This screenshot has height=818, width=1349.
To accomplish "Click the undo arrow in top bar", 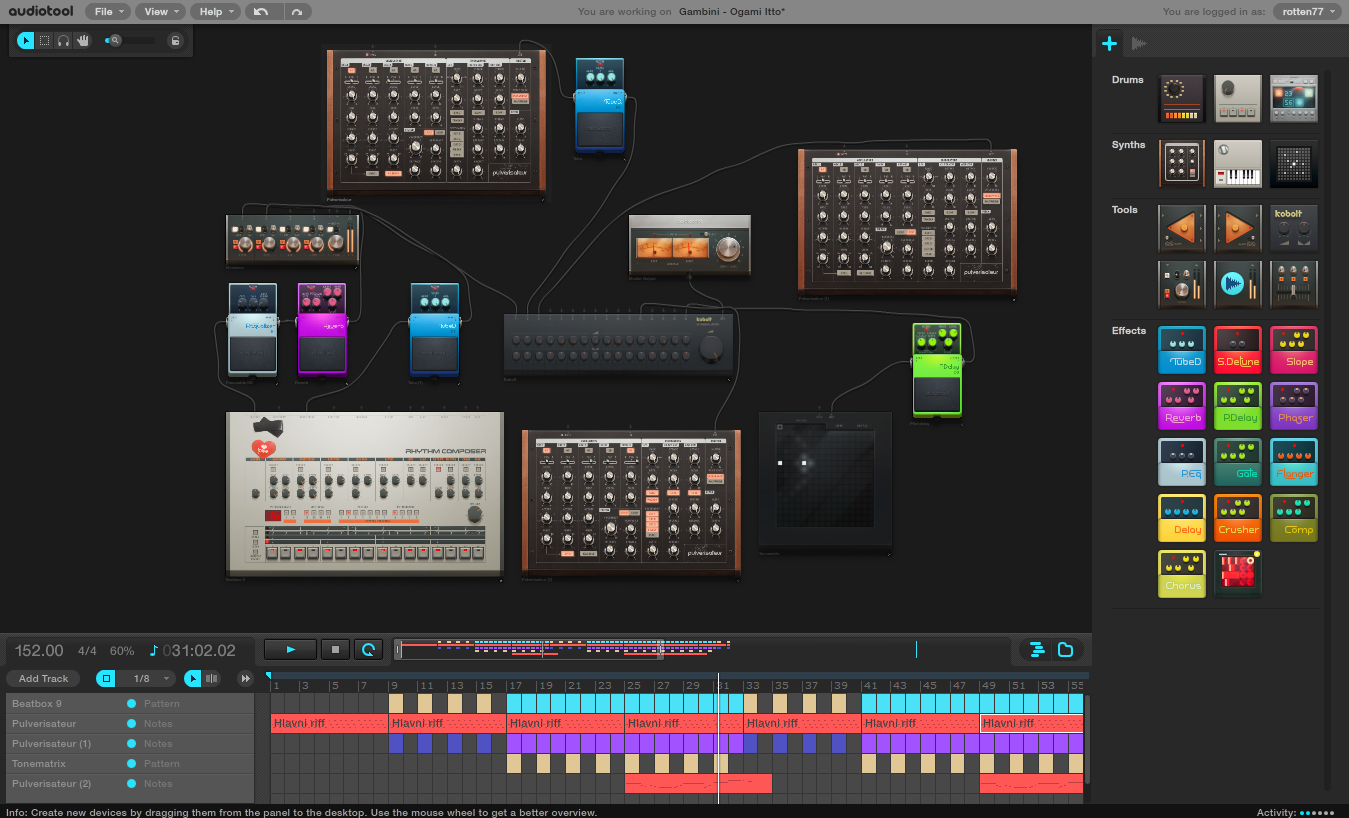I will (262, 12).
